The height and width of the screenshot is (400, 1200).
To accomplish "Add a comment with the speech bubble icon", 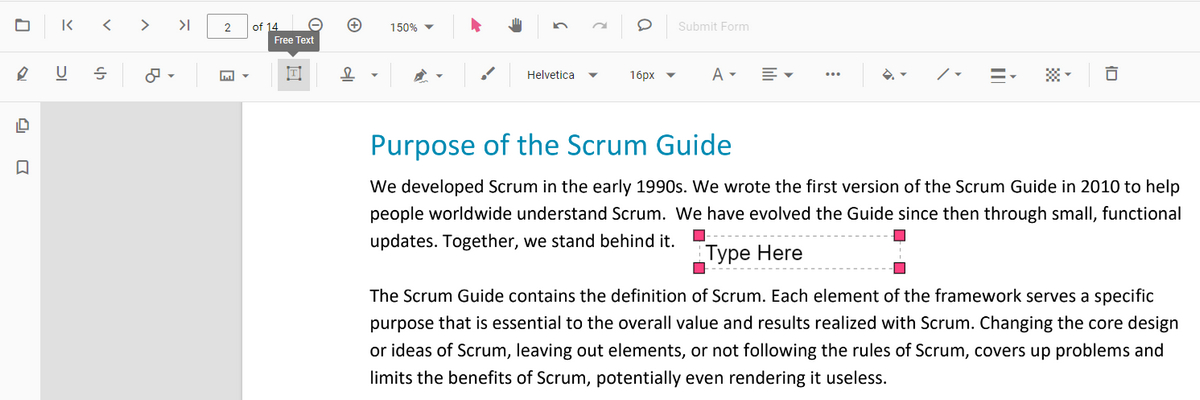I will 646,27.
